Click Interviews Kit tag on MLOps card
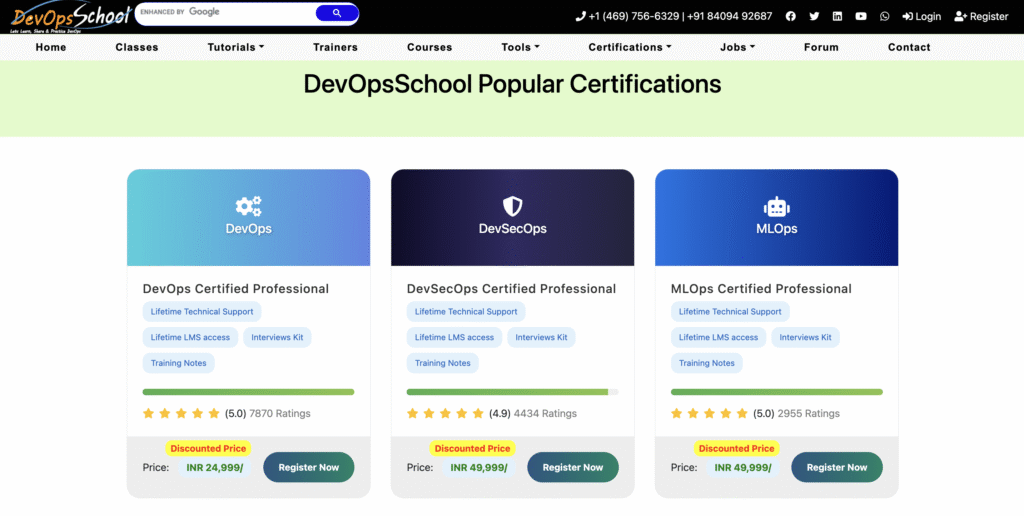Viewport: 1024px width, 516px height. tap(805, 337)
